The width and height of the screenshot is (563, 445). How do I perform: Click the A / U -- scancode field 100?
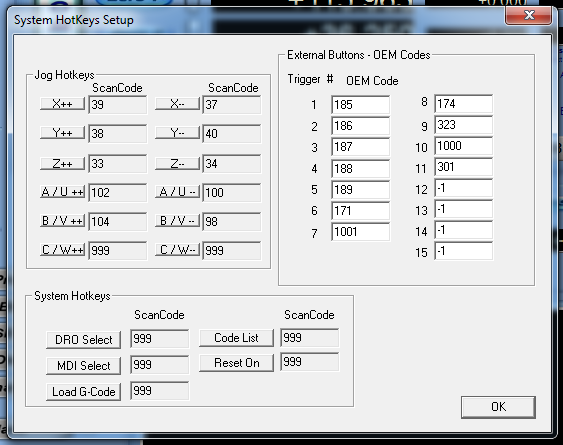(232, 193)
